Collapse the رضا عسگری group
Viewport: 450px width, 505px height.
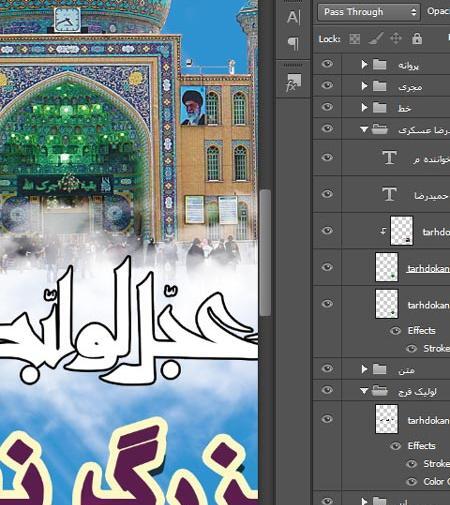(x=364, y=129)
